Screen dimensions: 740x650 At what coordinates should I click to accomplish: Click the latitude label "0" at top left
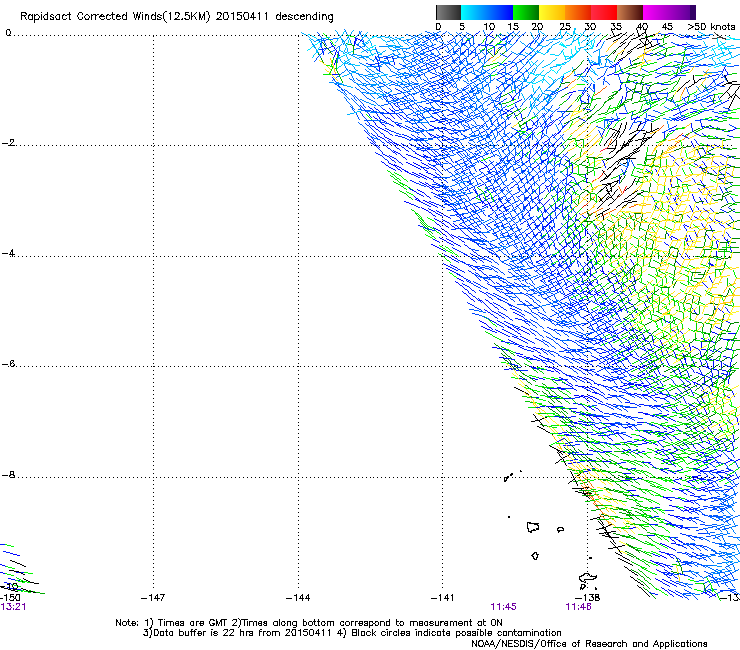8,33
